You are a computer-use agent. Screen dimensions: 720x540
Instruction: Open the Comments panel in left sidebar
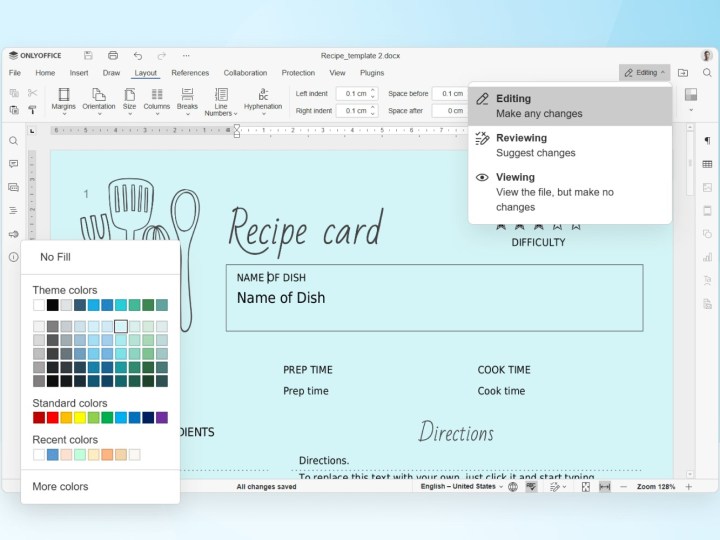click(x=14, y=164)
